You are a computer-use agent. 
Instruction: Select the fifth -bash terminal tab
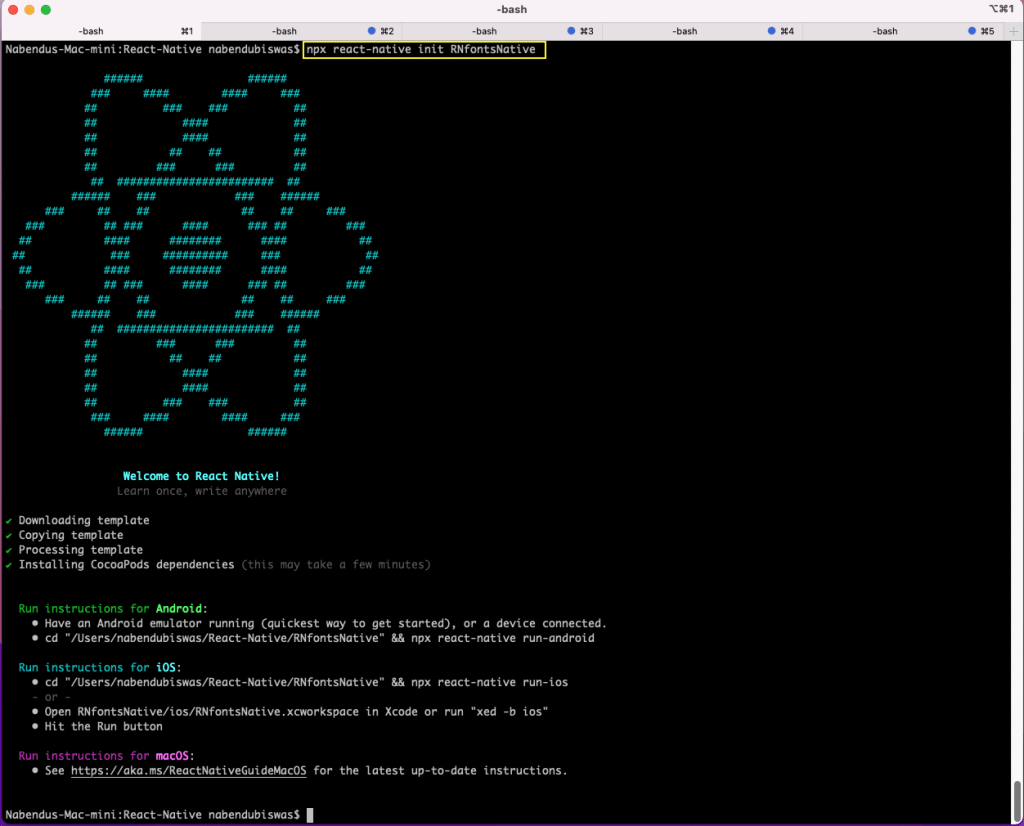886,30
